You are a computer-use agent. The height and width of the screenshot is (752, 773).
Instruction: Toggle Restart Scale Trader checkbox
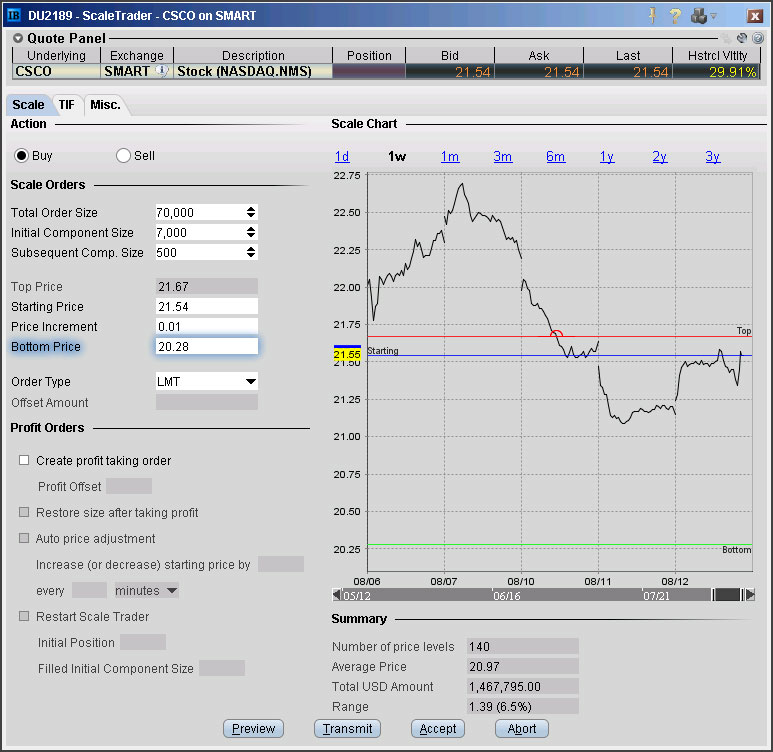(x=24, y=616)
